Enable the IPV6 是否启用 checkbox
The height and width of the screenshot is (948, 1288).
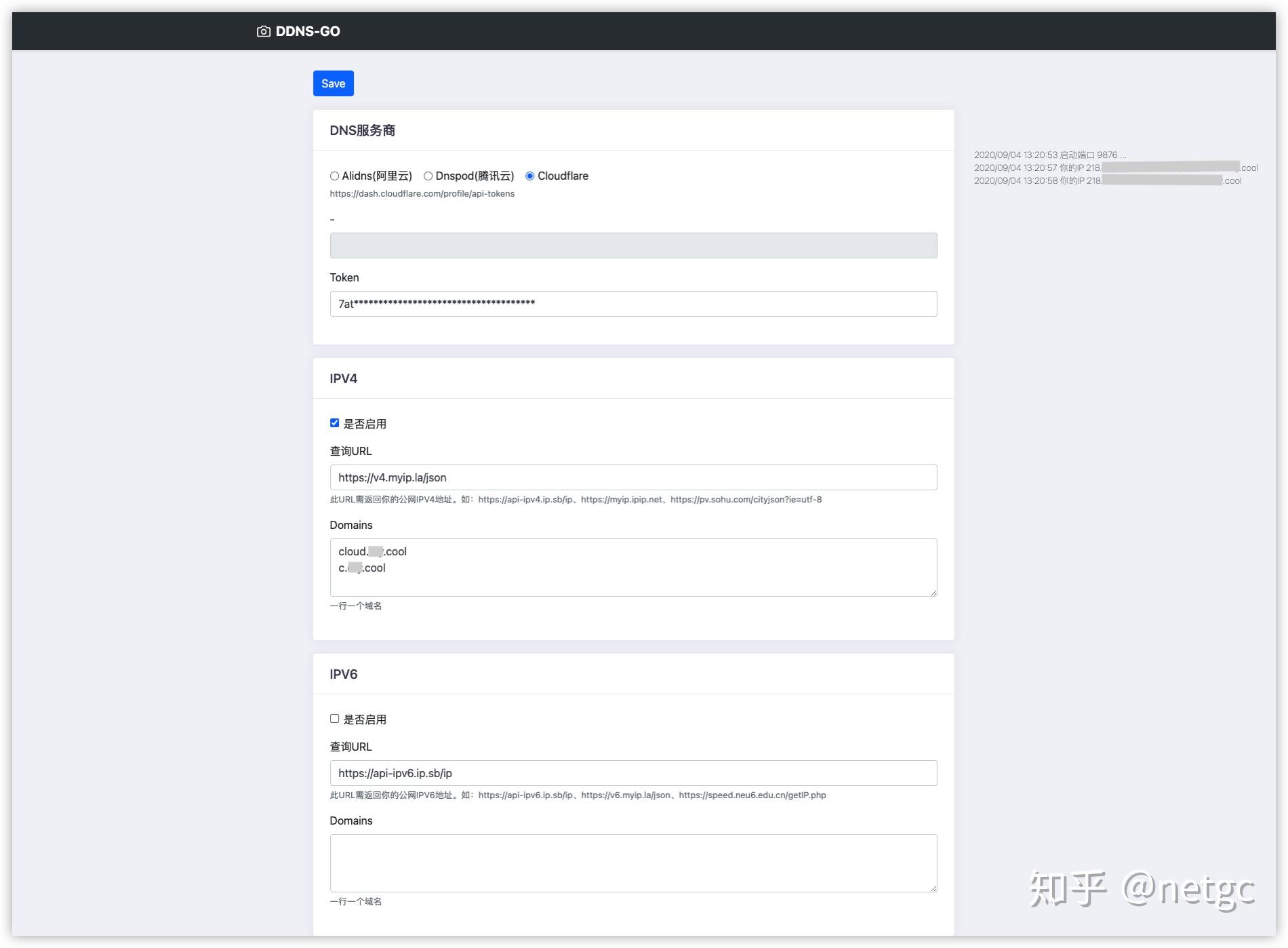334,718
